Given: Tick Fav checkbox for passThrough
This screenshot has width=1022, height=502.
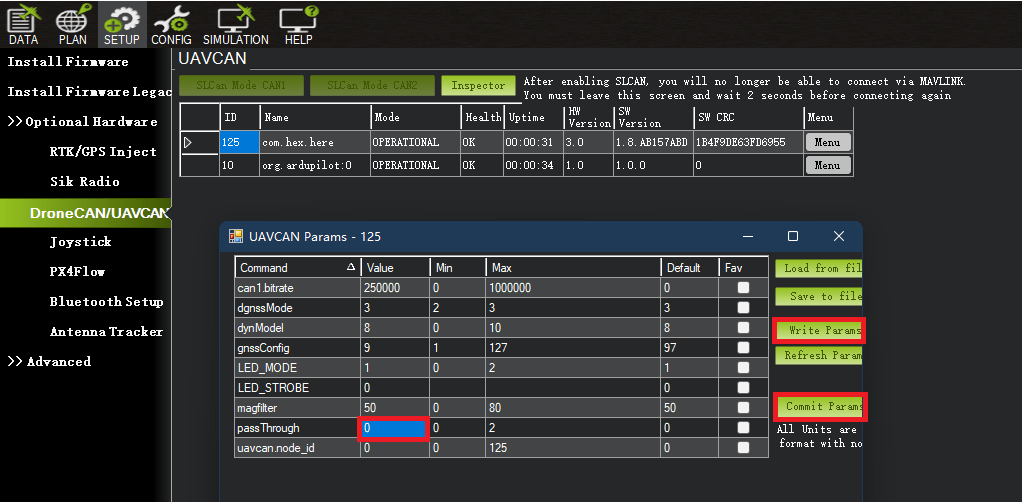Looking at the screenshot, I should click(x=743, y=428).
